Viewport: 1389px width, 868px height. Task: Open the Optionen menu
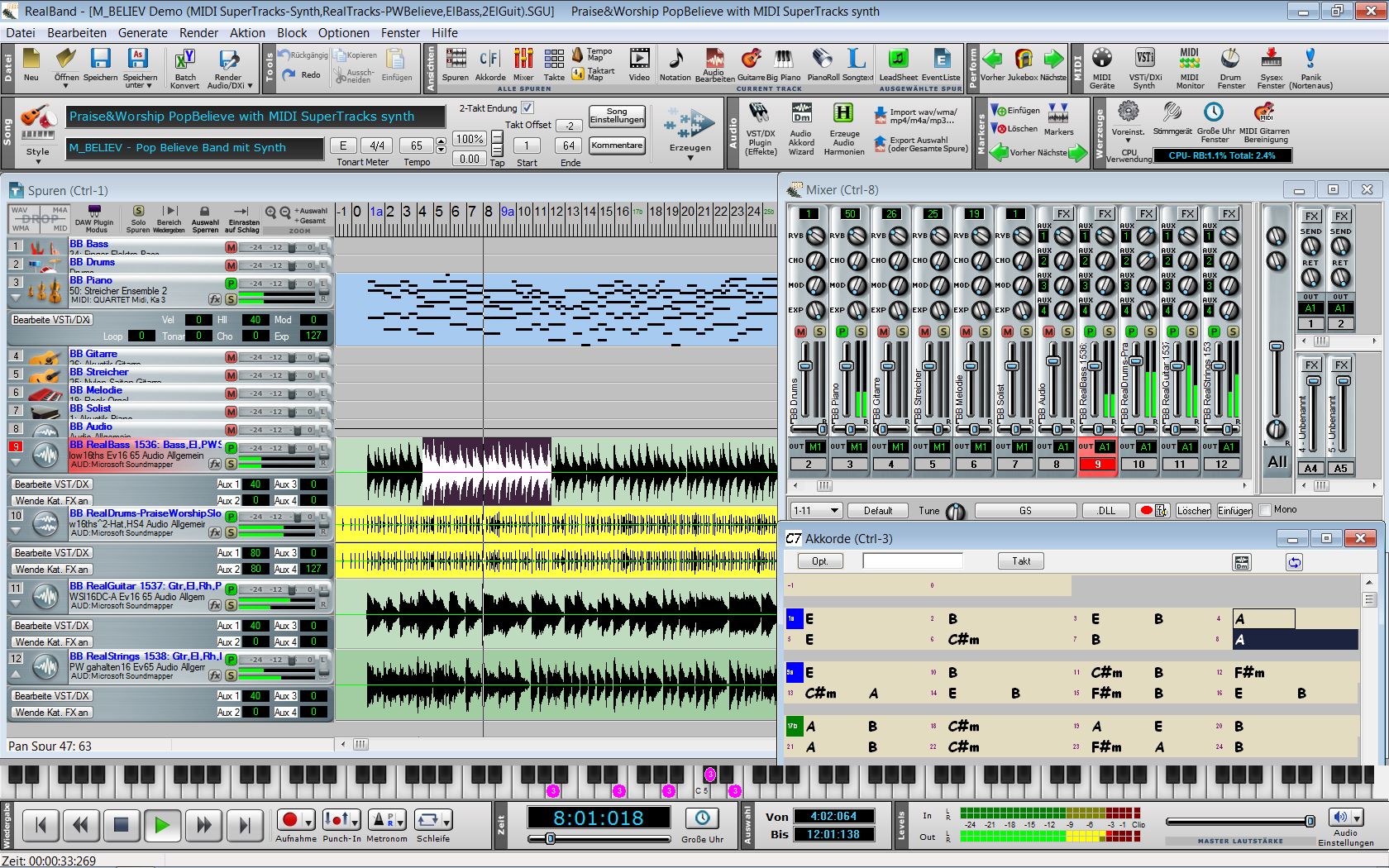(343, 33)
